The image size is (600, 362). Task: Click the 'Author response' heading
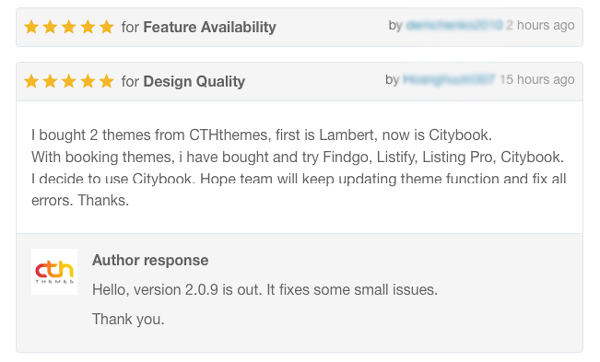(x=150, y=260)
